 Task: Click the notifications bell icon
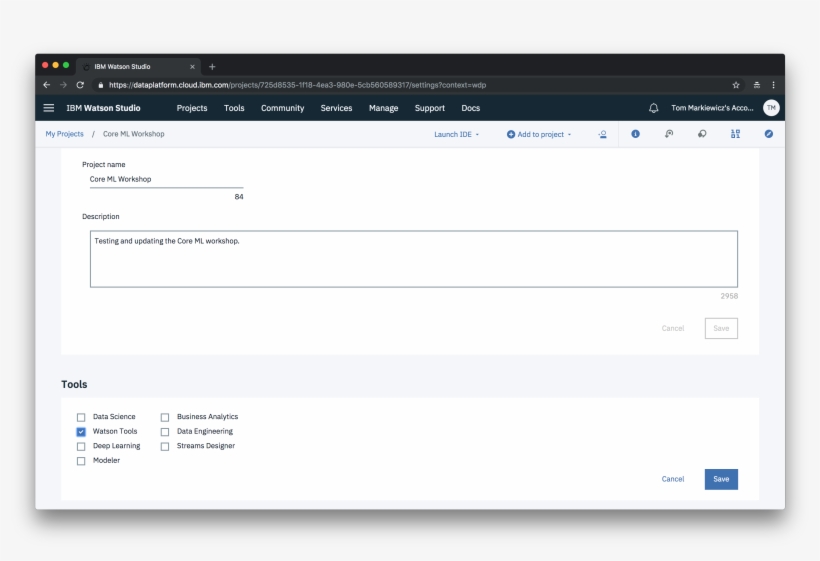point(654,108)
